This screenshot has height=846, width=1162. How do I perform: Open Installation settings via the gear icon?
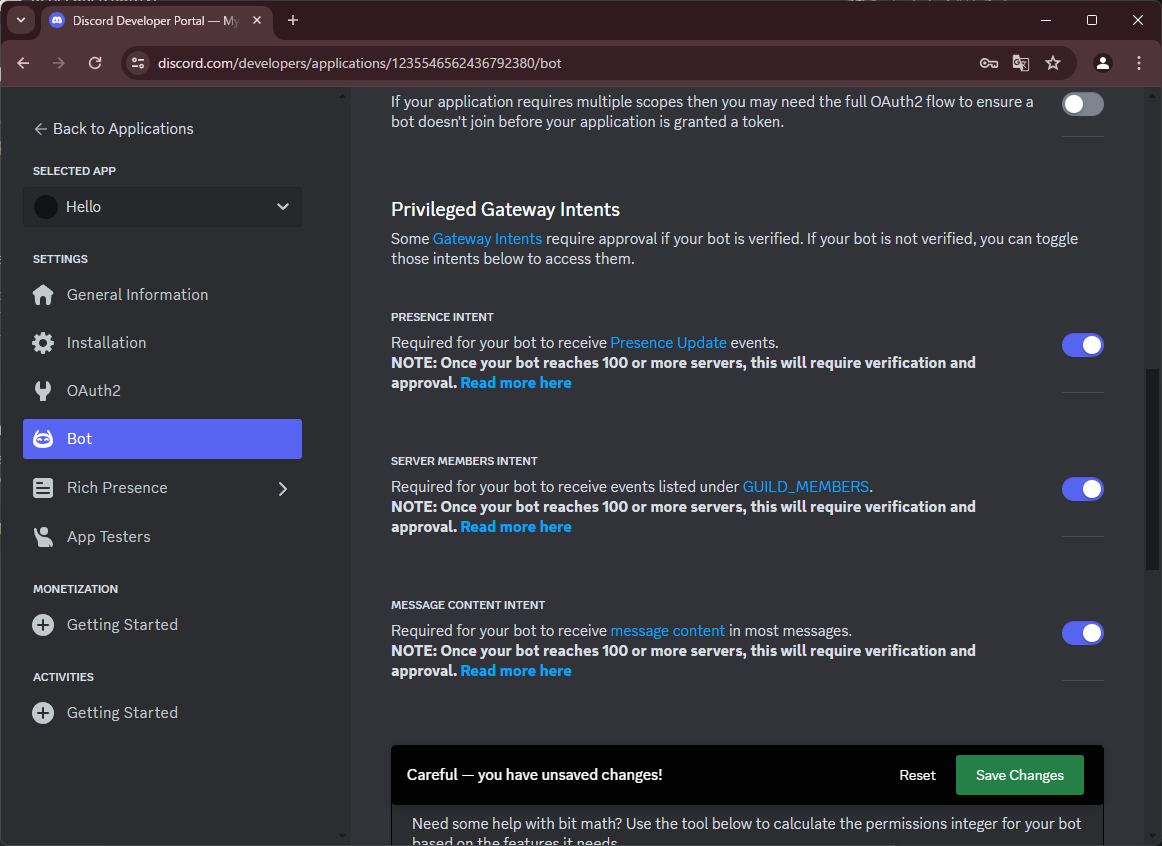pyautogui.click(x=43, y=342)
